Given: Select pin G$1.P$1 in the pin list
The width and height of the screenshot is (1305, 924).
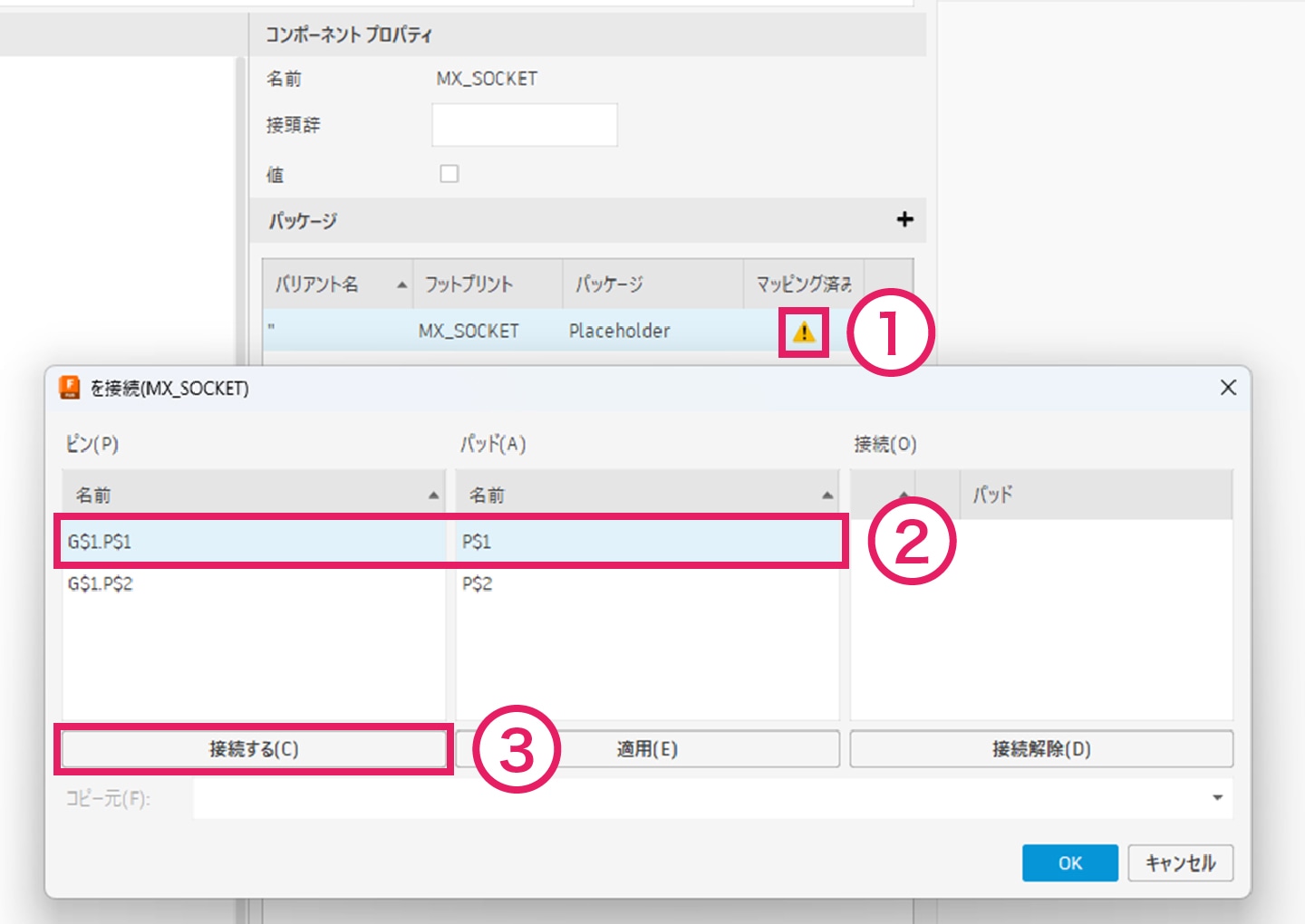Looking at the screenshot, I should [100, 542].
